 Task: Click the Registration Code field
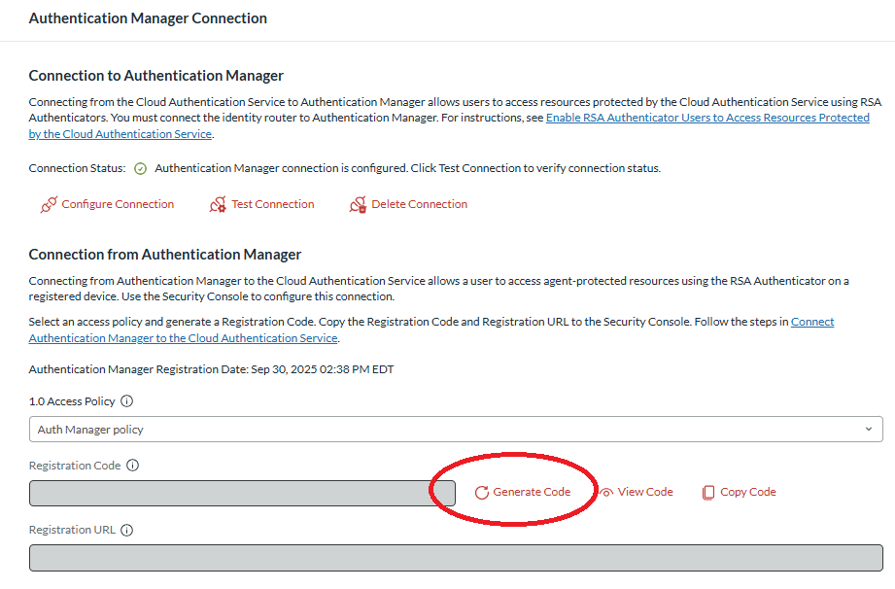[x=242, y=493]
